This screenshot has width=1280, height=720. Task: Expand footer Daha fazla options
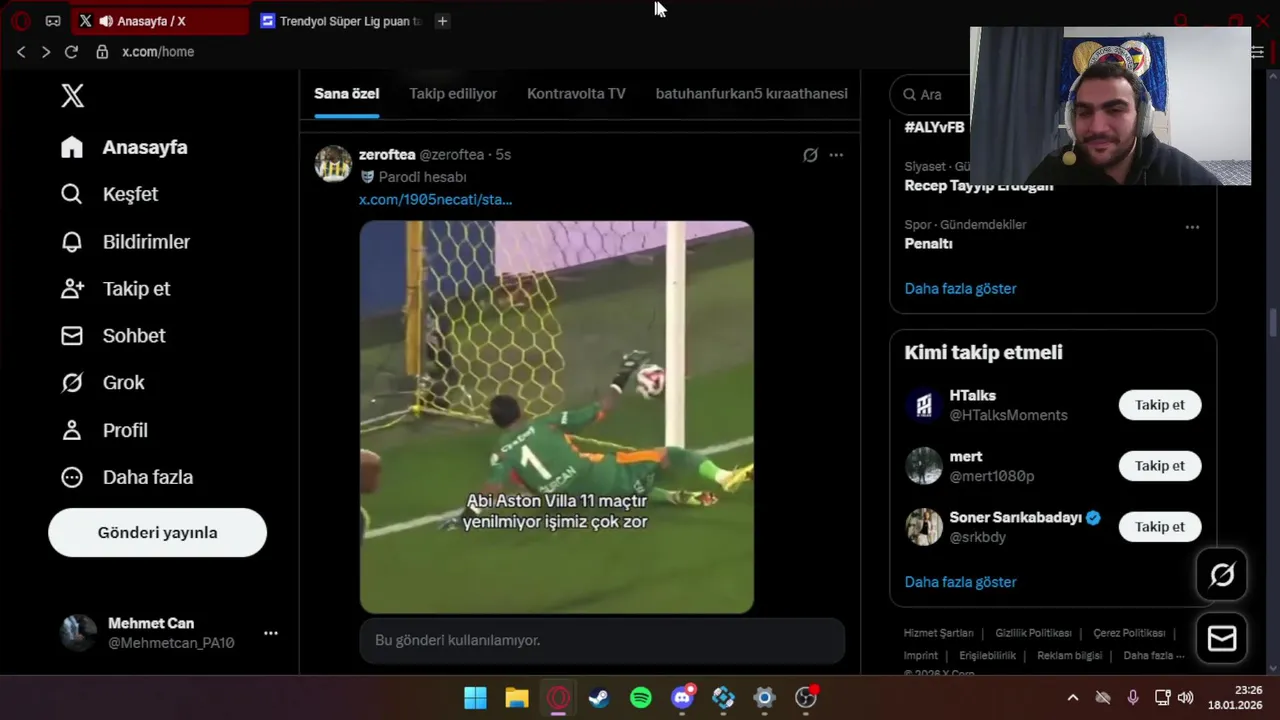(x=1153, y=656)
